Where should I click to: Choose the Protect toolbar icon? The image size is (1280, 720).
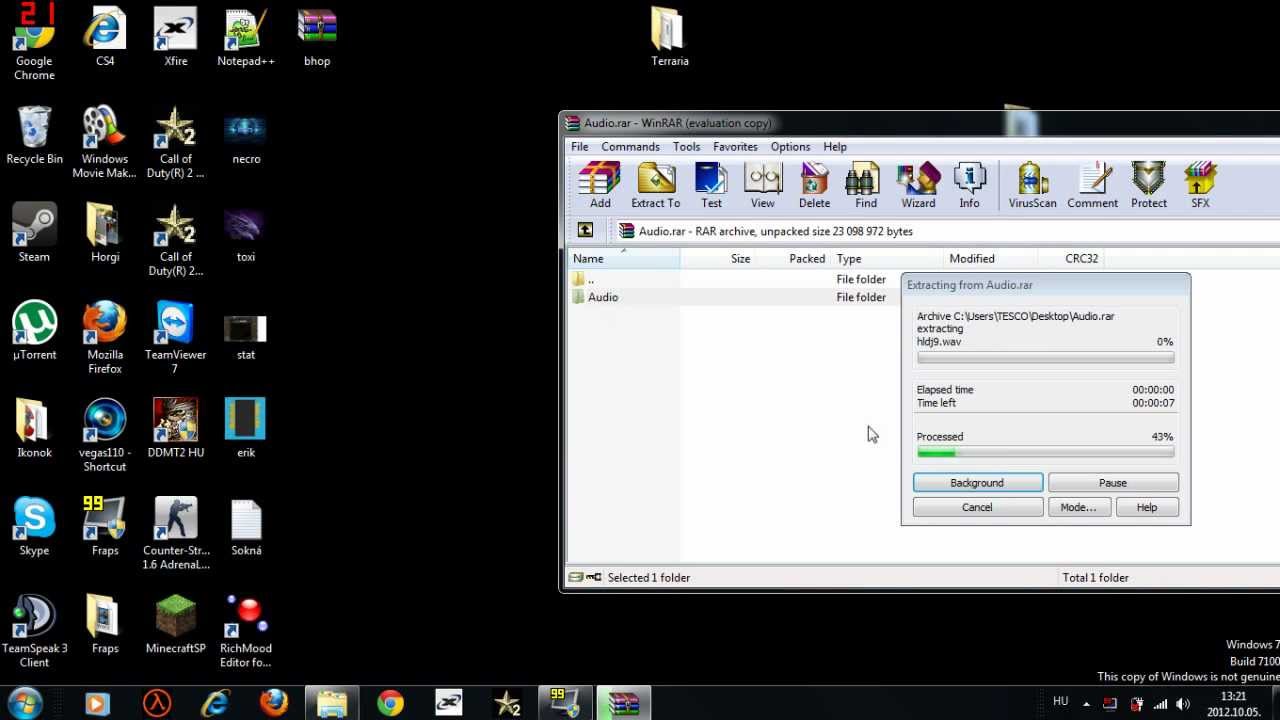[1148, 186]
